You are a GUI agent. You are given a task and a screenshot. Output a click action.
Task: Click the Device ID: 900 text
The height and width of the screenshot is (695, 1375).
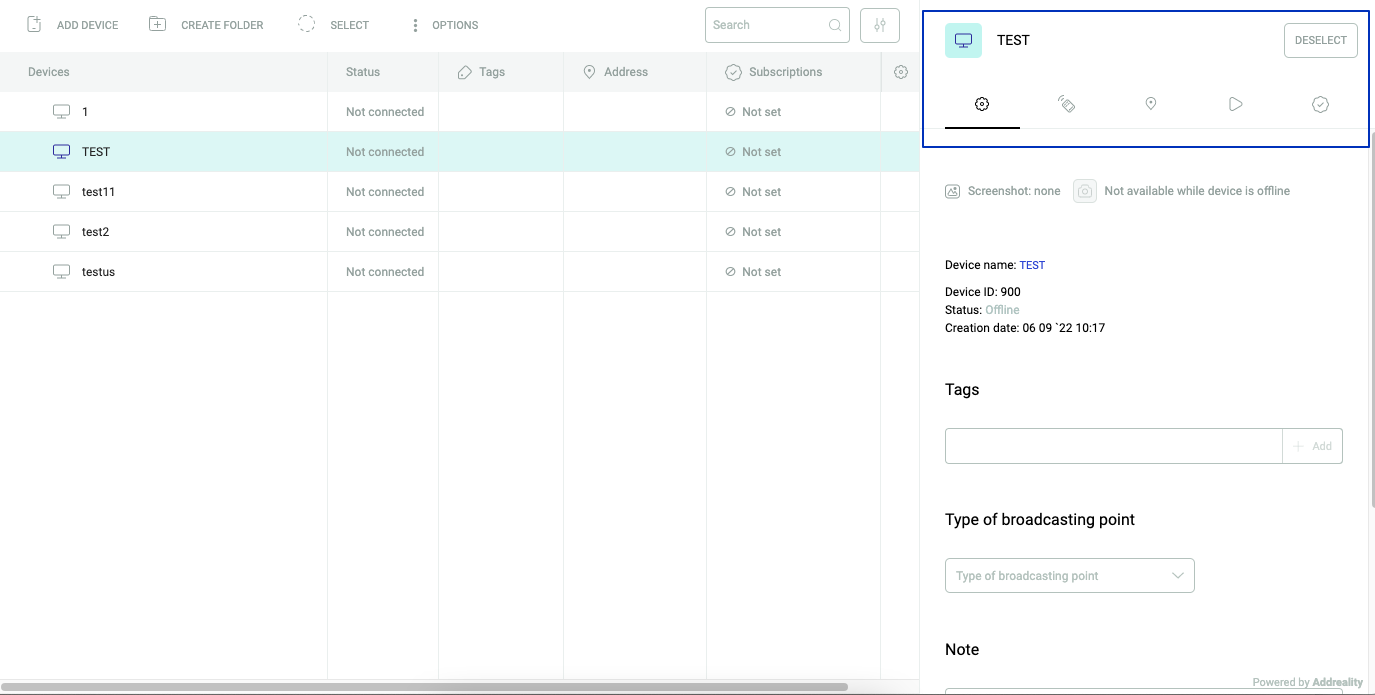pos(983,292)
